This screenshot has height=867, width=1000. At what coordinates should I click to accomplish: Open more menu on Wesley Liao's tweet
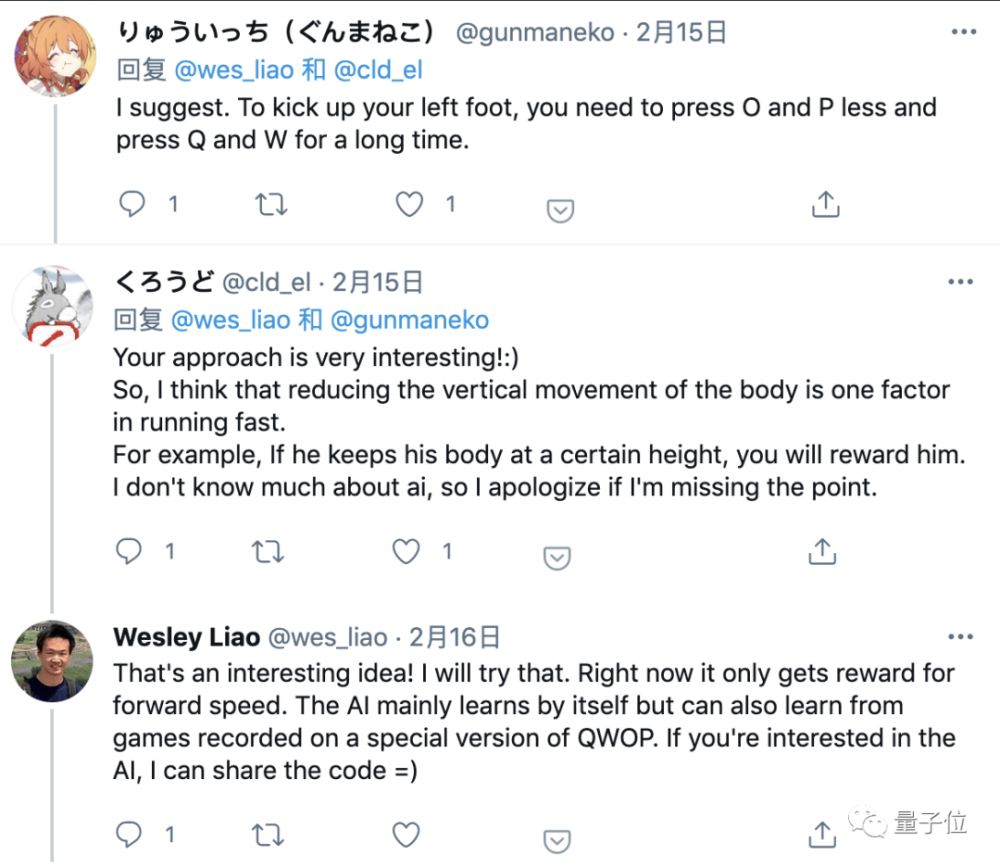point(960,636)
